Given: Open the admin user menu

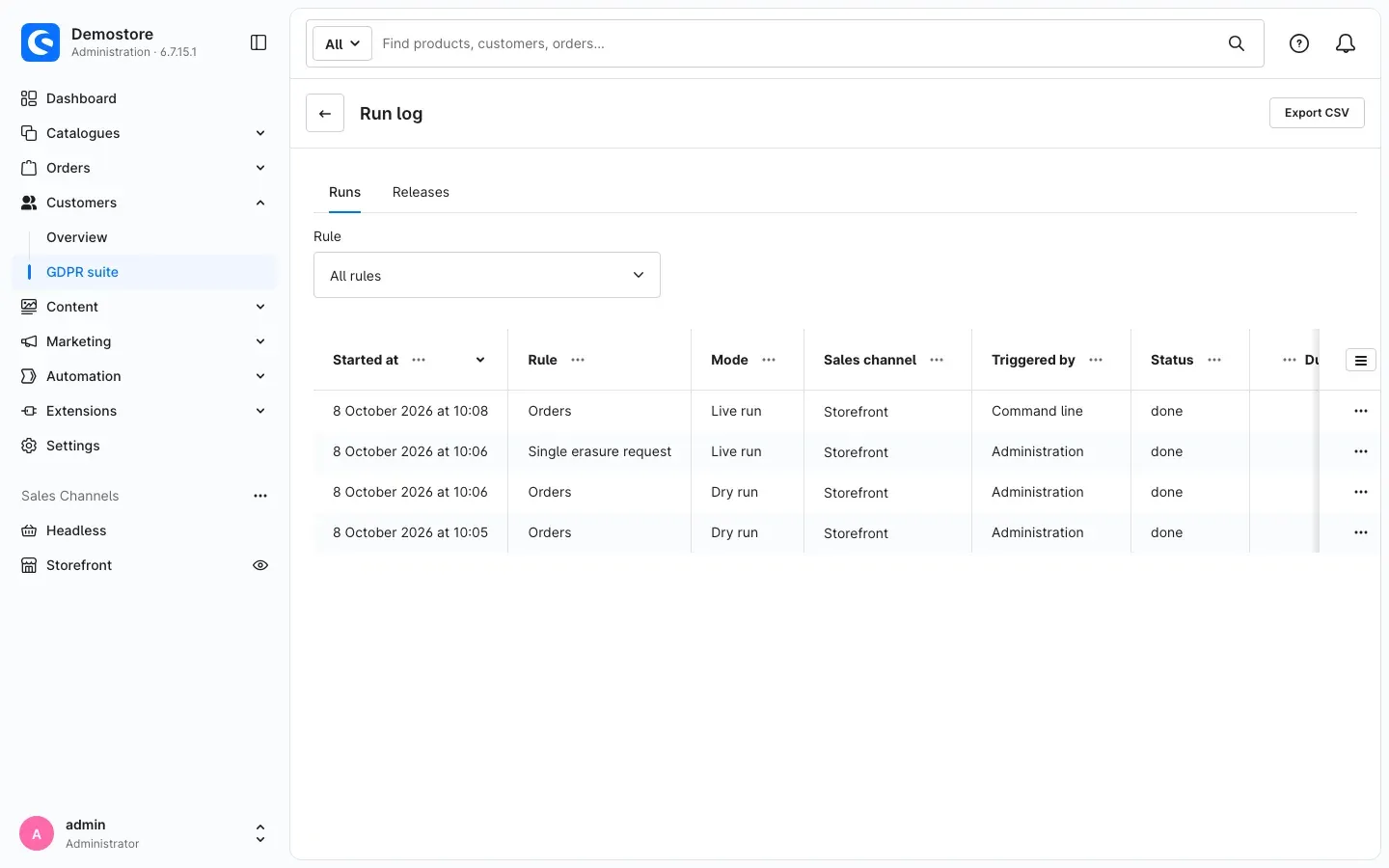Looking at the screenshot, I should [x=145, y=833].
